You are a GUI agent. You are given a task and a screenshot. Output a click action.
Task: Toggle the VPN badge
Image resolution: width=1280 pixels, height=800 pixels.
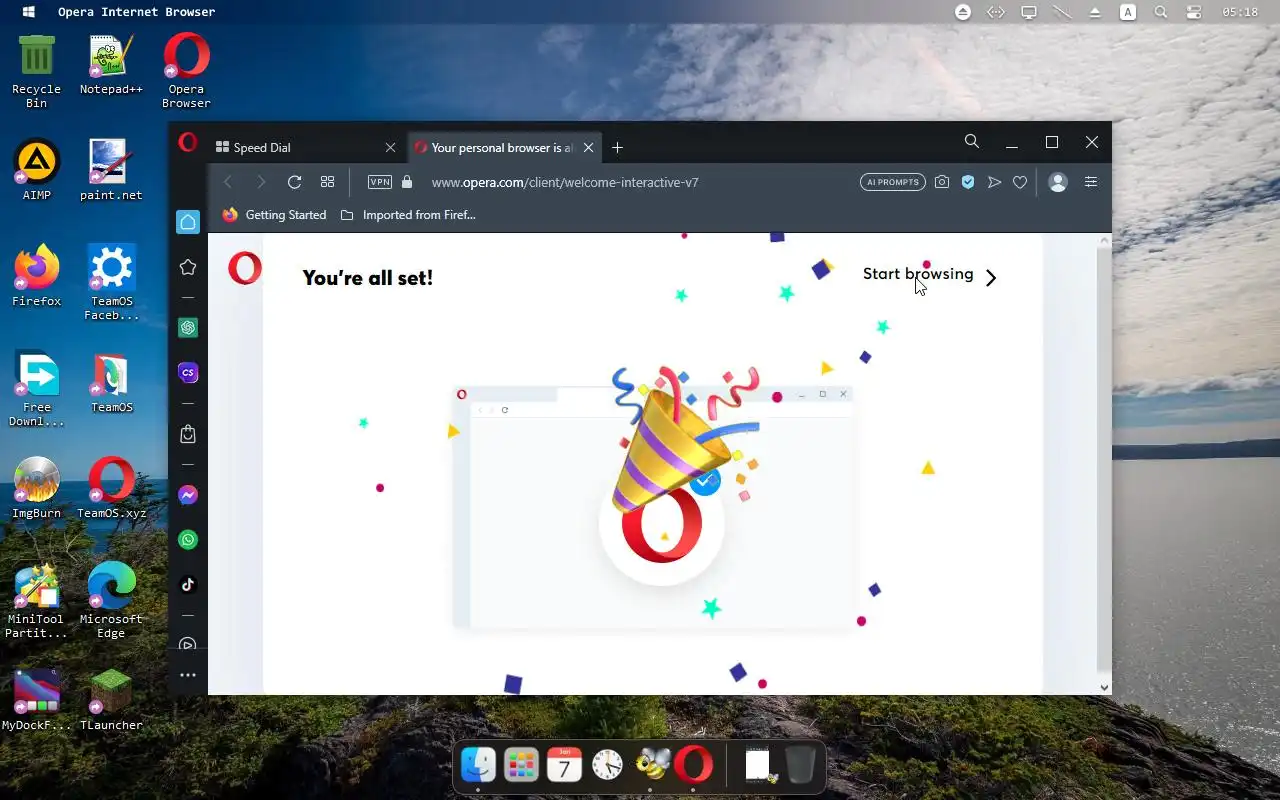[x=380, y=182]
